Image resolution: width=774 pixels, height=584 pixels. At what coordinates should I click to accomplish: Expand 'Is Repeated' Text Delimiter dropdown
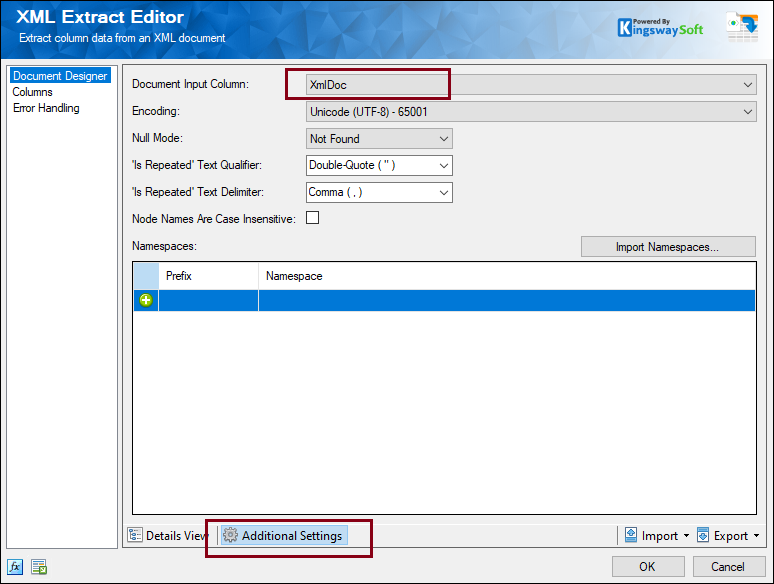point(444,192)
